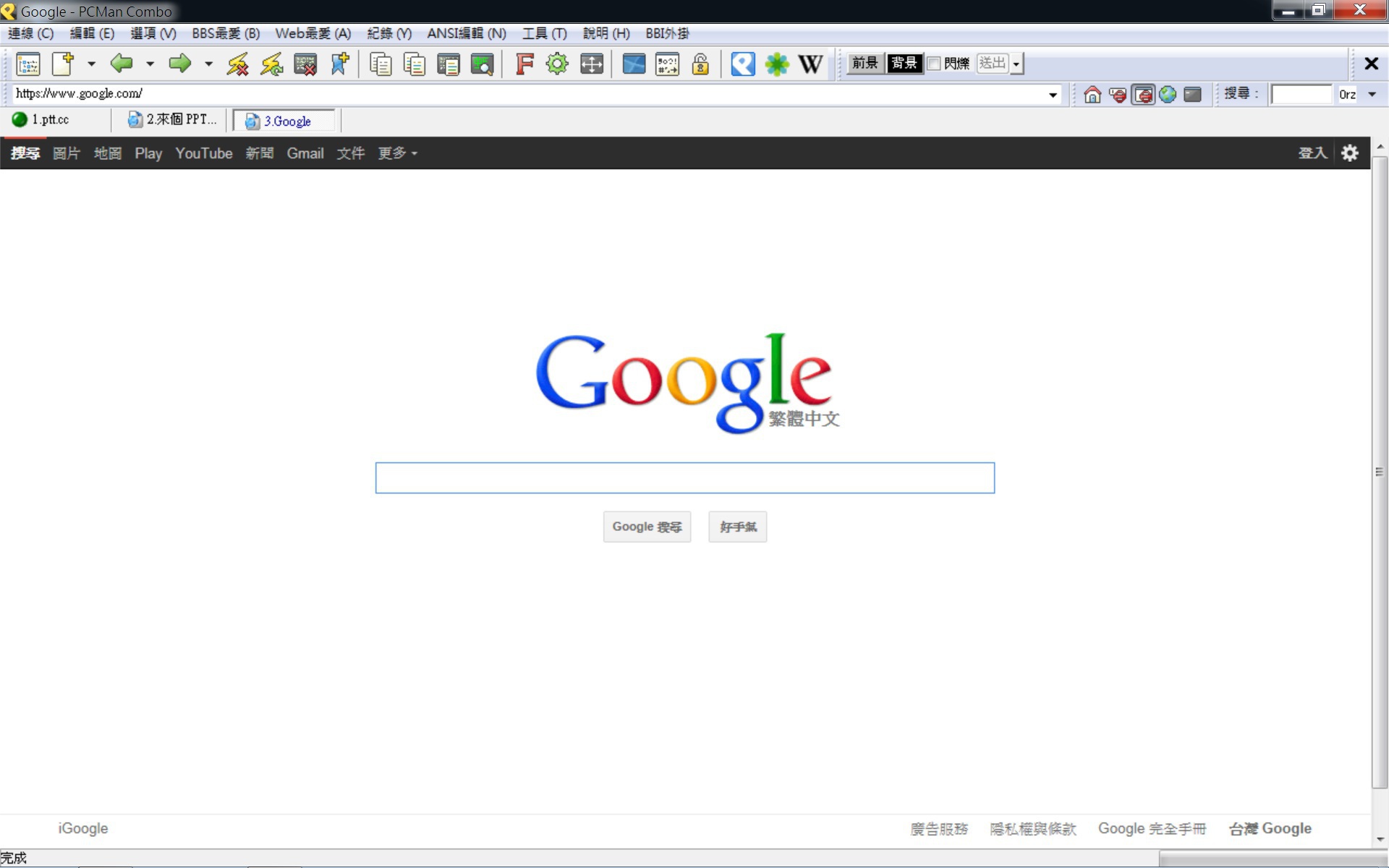
Task: Open the new connection dropdown arrow
Action: pos(91,64)
